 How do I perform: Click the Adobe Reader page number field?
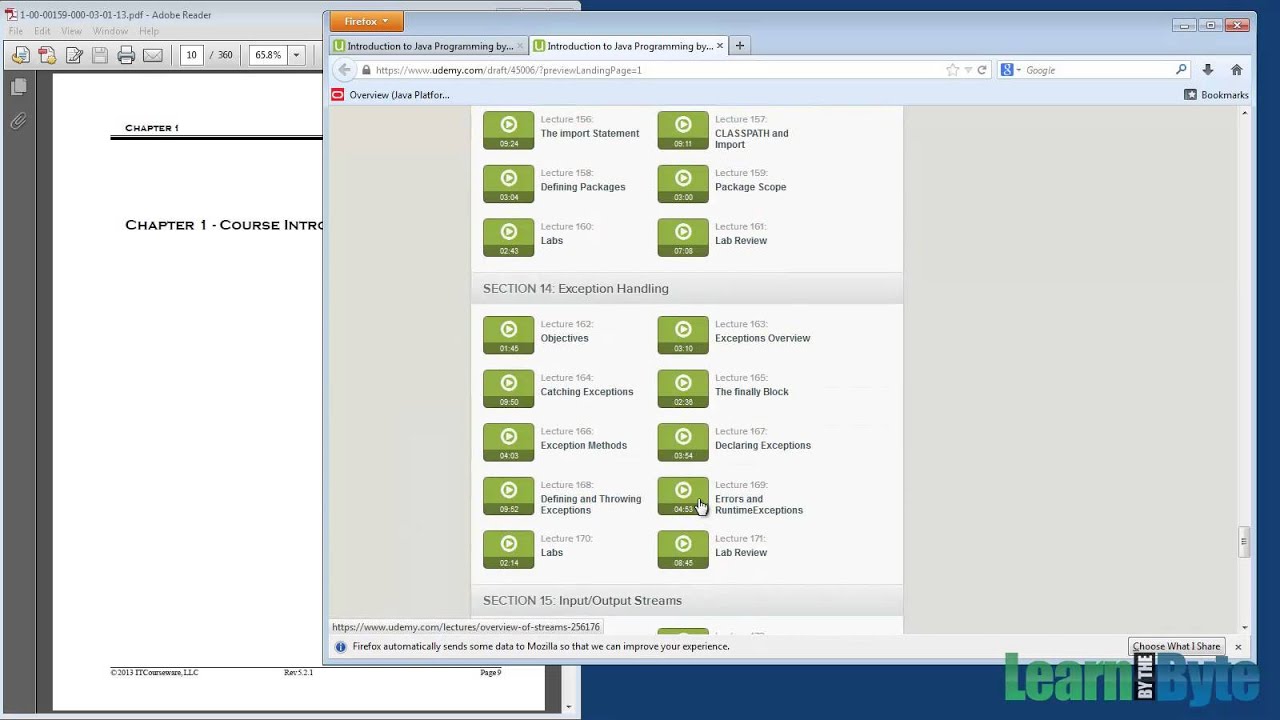pyautogui.click(x=191, y=55)
